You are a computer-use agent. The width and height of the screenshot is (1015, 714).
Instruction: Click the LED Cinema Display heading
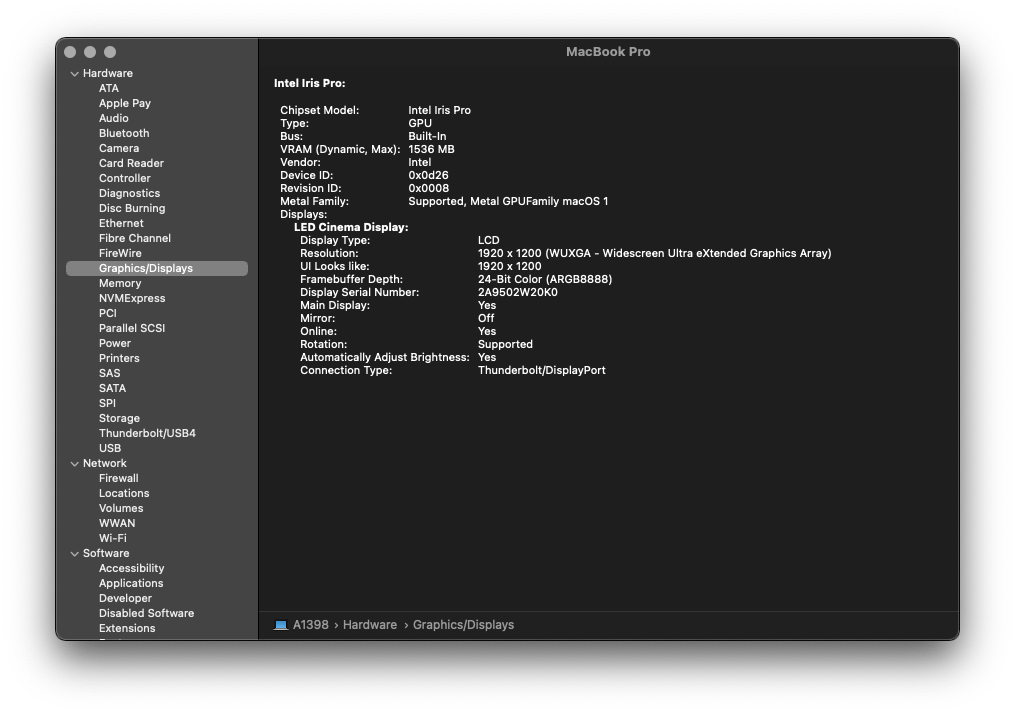(x=351, y=227)
